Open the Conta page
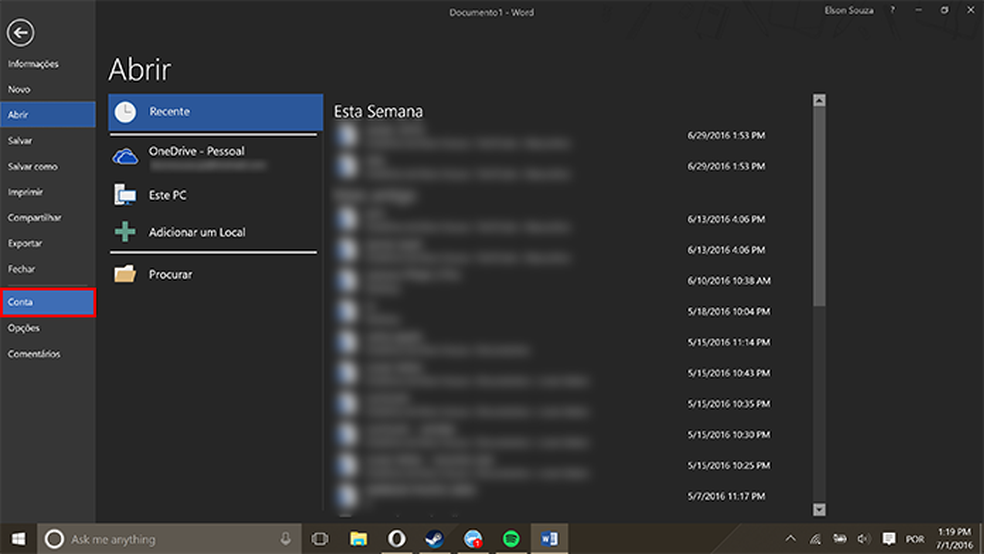Screen dimensions: 984x554 pyautogui.click(x=48, y=302)
